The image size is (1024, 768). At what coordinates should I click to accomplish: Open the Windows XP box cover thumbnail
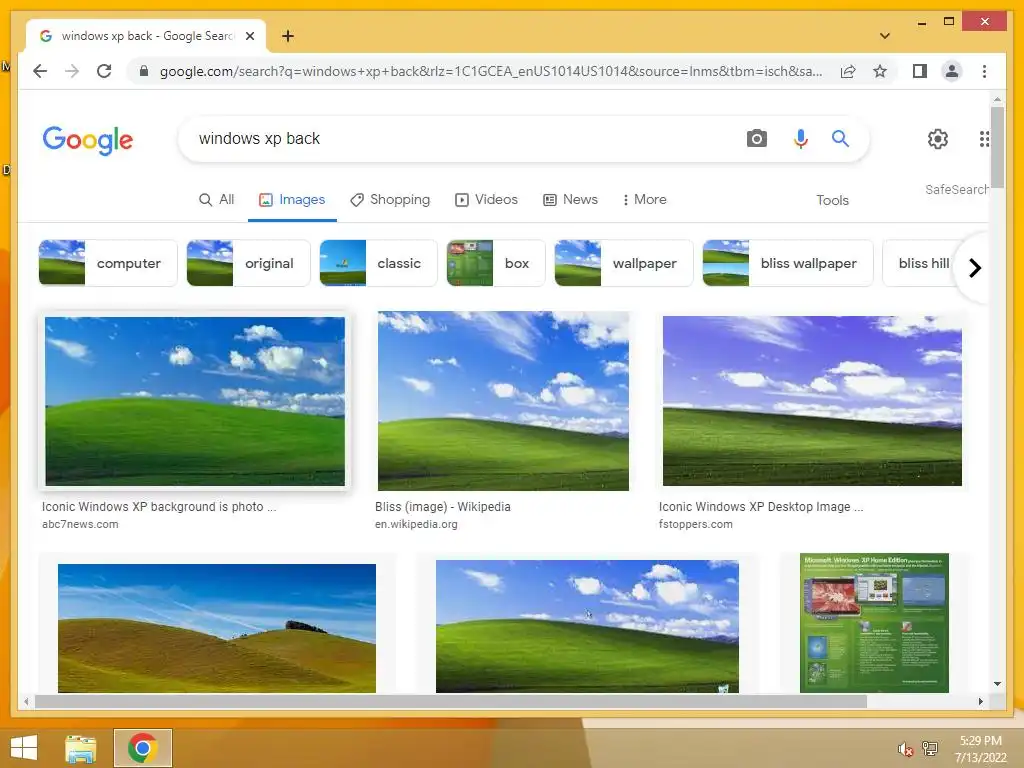pos(874,623)
